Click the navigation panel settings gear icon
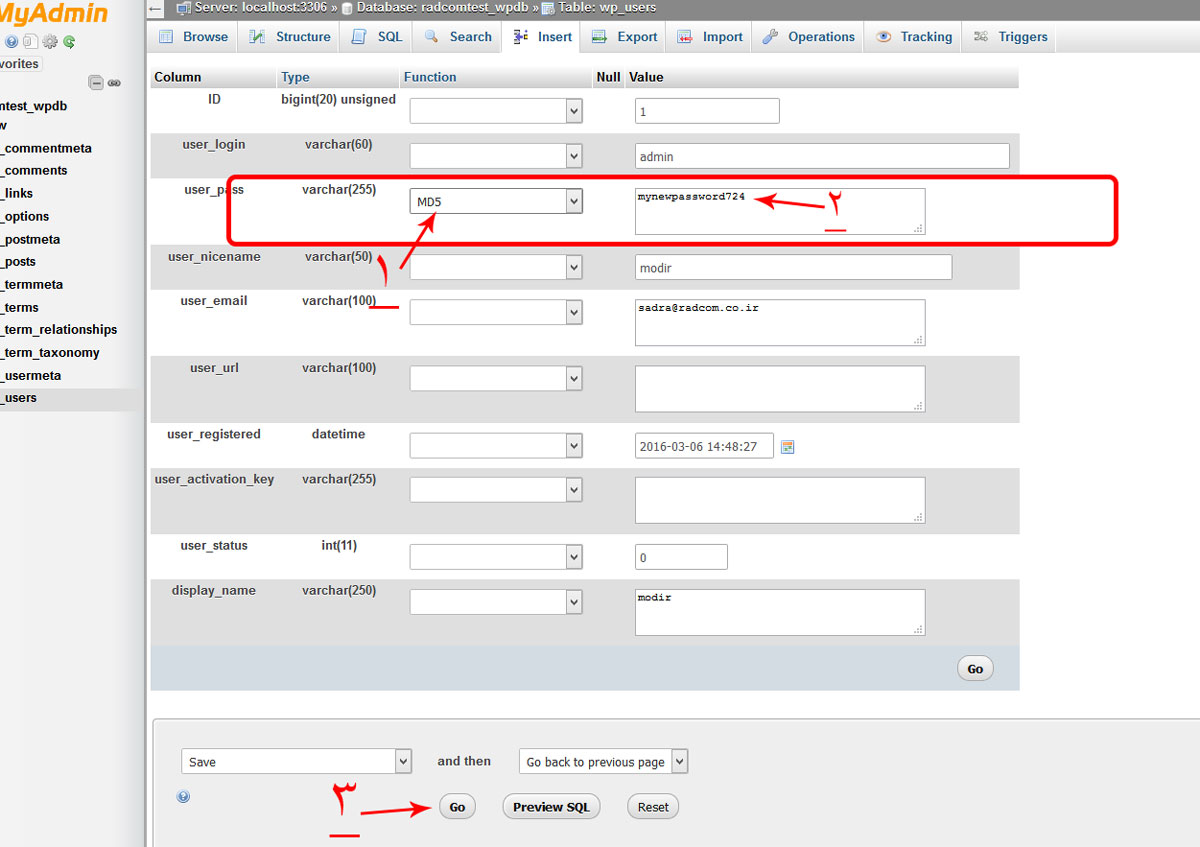Screen dimensions: 1200x847 [x=49, y=42]
